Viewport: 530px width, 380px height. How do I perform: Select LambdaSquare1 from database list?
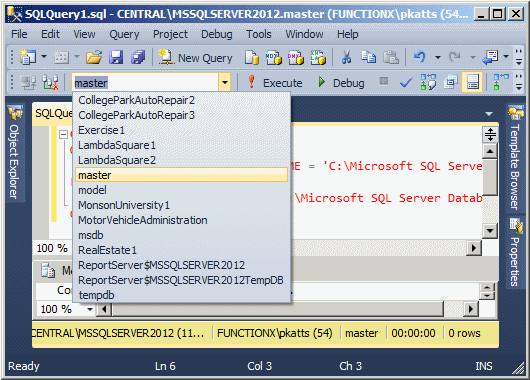pos(182,145)
